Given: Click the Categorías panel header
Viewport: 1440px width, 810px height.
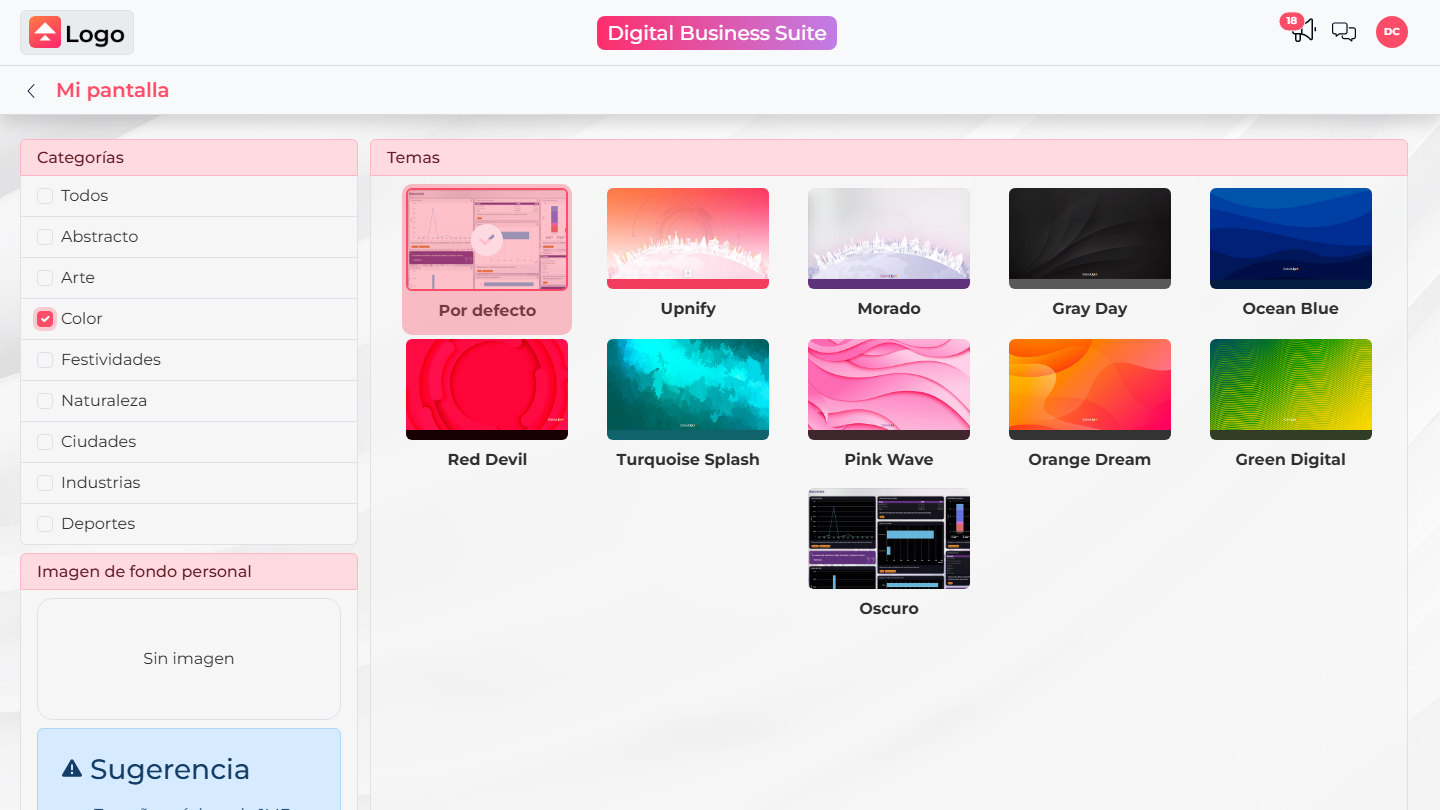Looking at the screenshot, I should [189, 158].
